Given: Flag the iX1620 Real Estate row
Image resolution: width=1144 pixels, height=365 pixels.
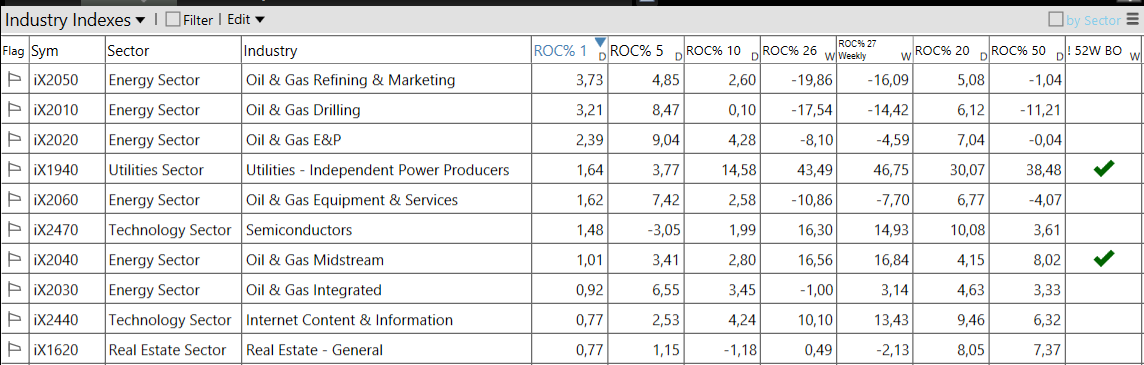Looking at the screenshot, I should [x=14, y=349].
